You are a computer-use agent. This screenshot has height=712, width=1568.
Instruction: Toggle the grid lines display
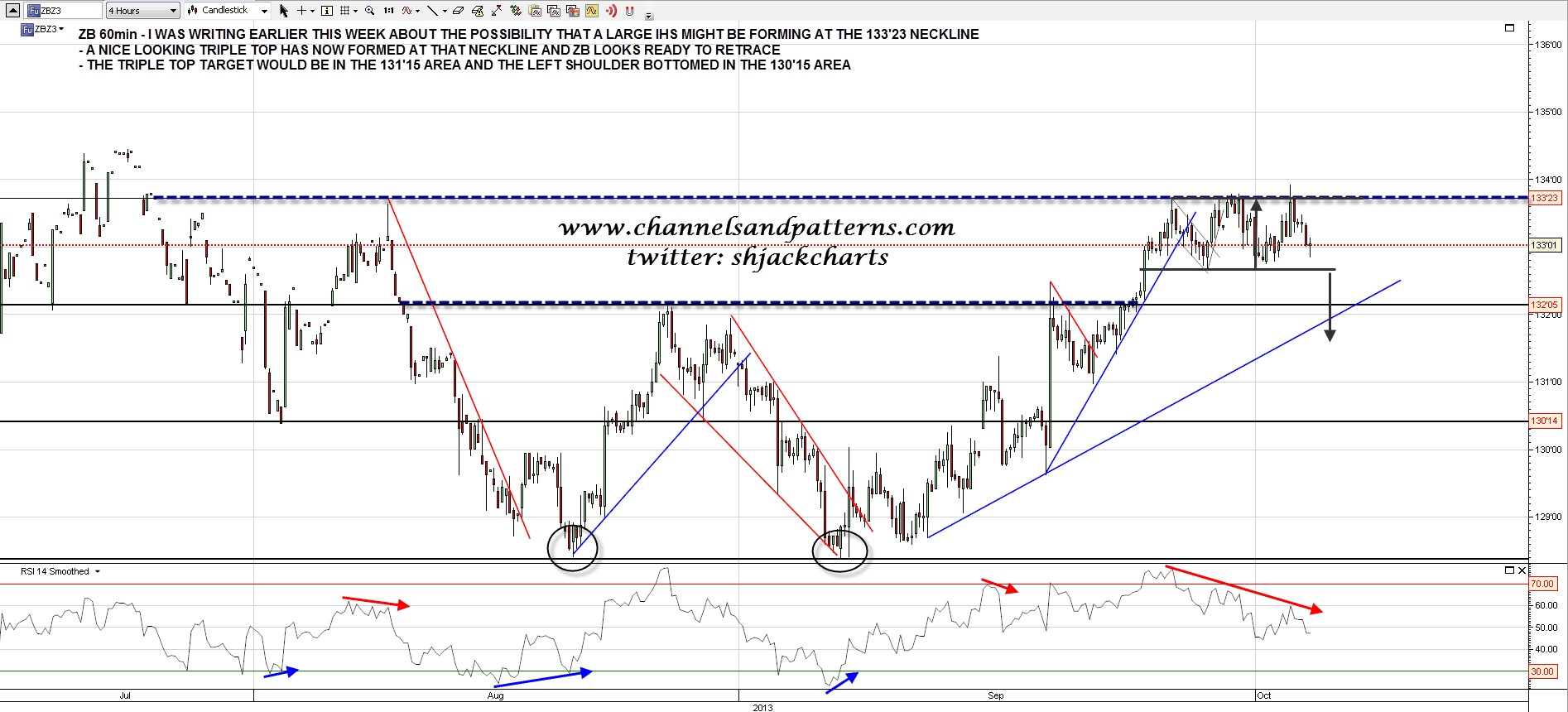(346, 11)
